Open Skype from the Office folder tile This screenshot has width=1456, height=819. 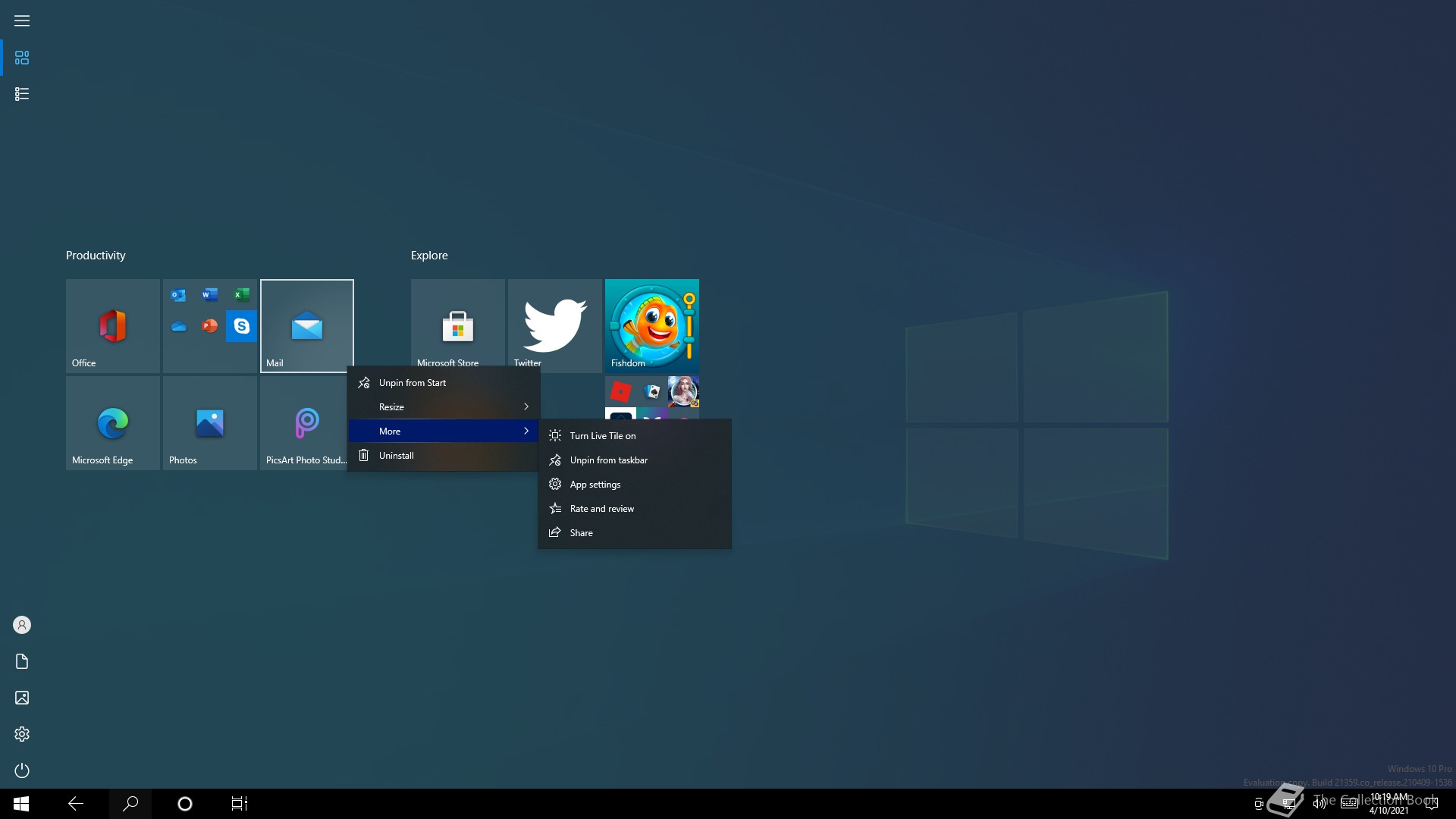241,326
